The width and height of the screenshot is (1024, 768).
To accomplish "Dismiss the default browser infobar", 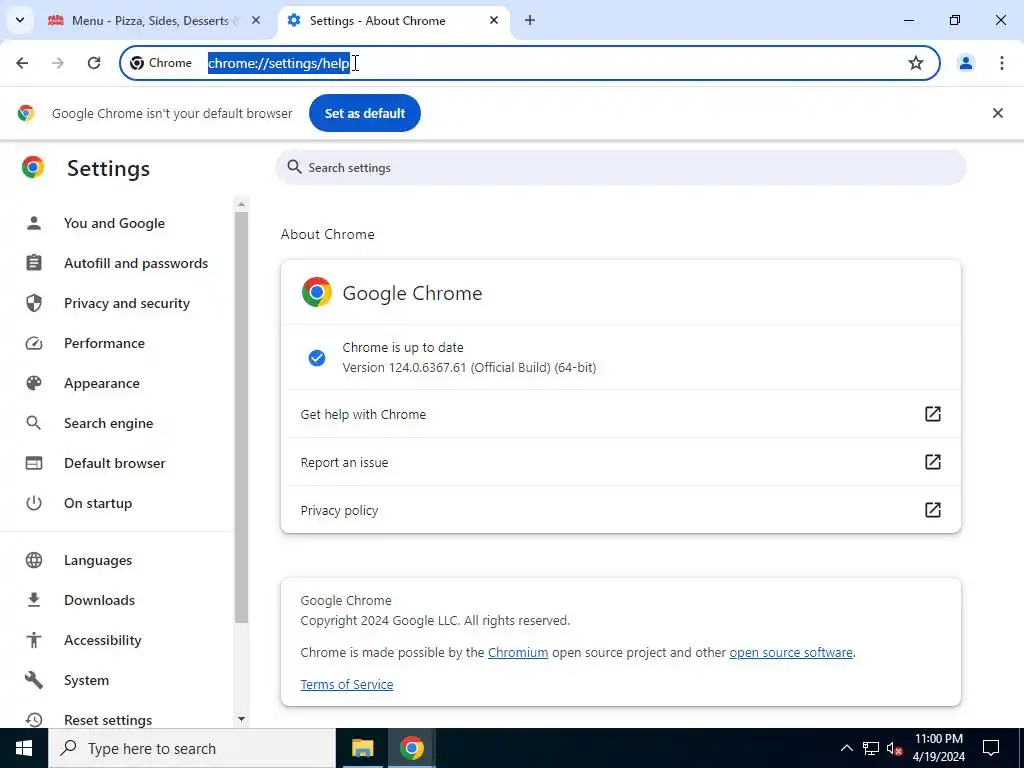I will click(997, 113).
